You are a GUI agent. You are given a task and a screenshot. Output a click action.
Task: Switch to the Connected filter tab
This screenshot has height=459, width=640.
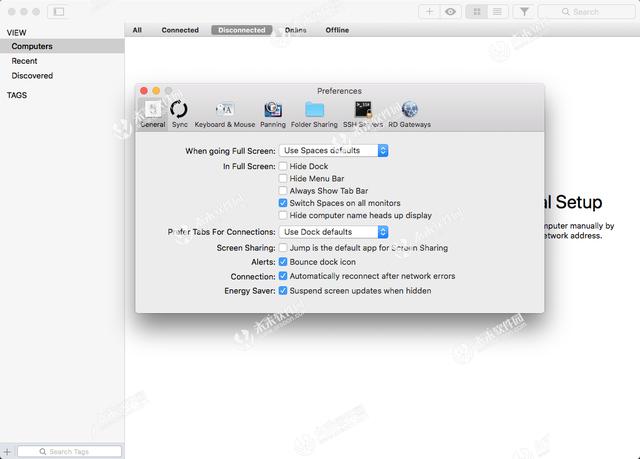[180, 30]
